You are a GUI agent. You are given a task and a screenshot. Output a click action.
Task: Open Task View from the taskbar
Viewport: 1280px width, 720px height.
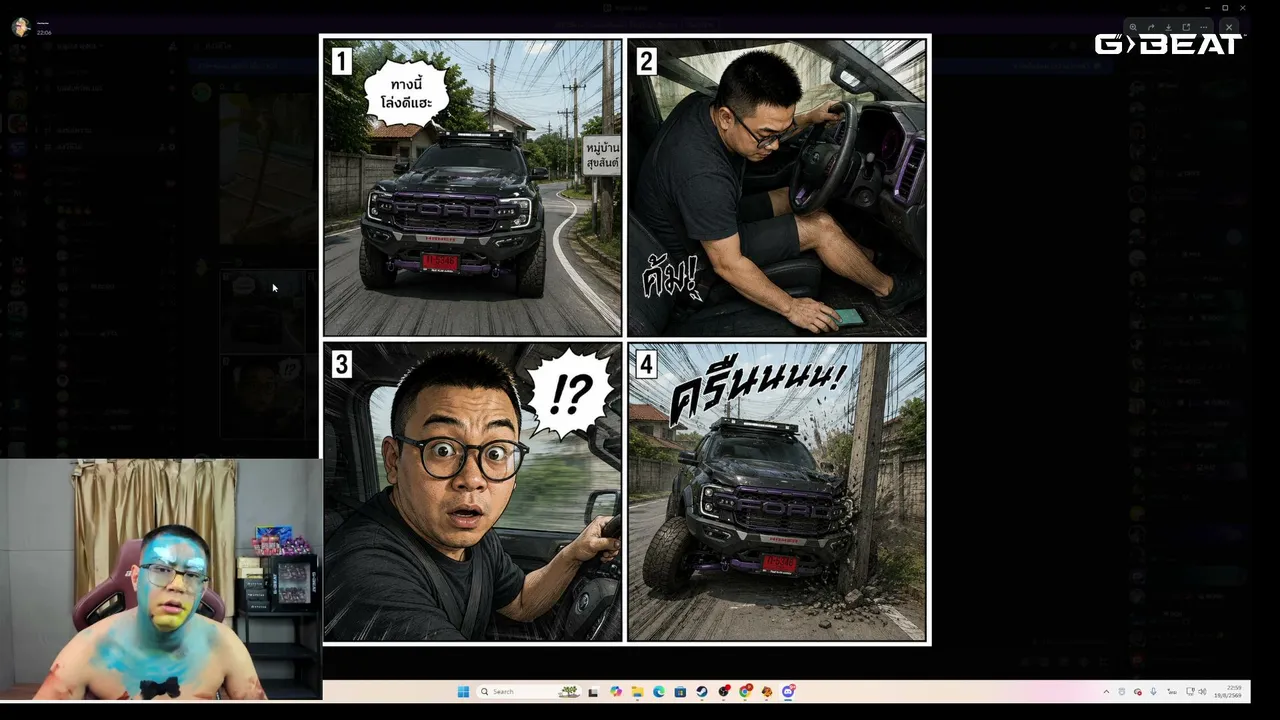(x=593, y=691)
